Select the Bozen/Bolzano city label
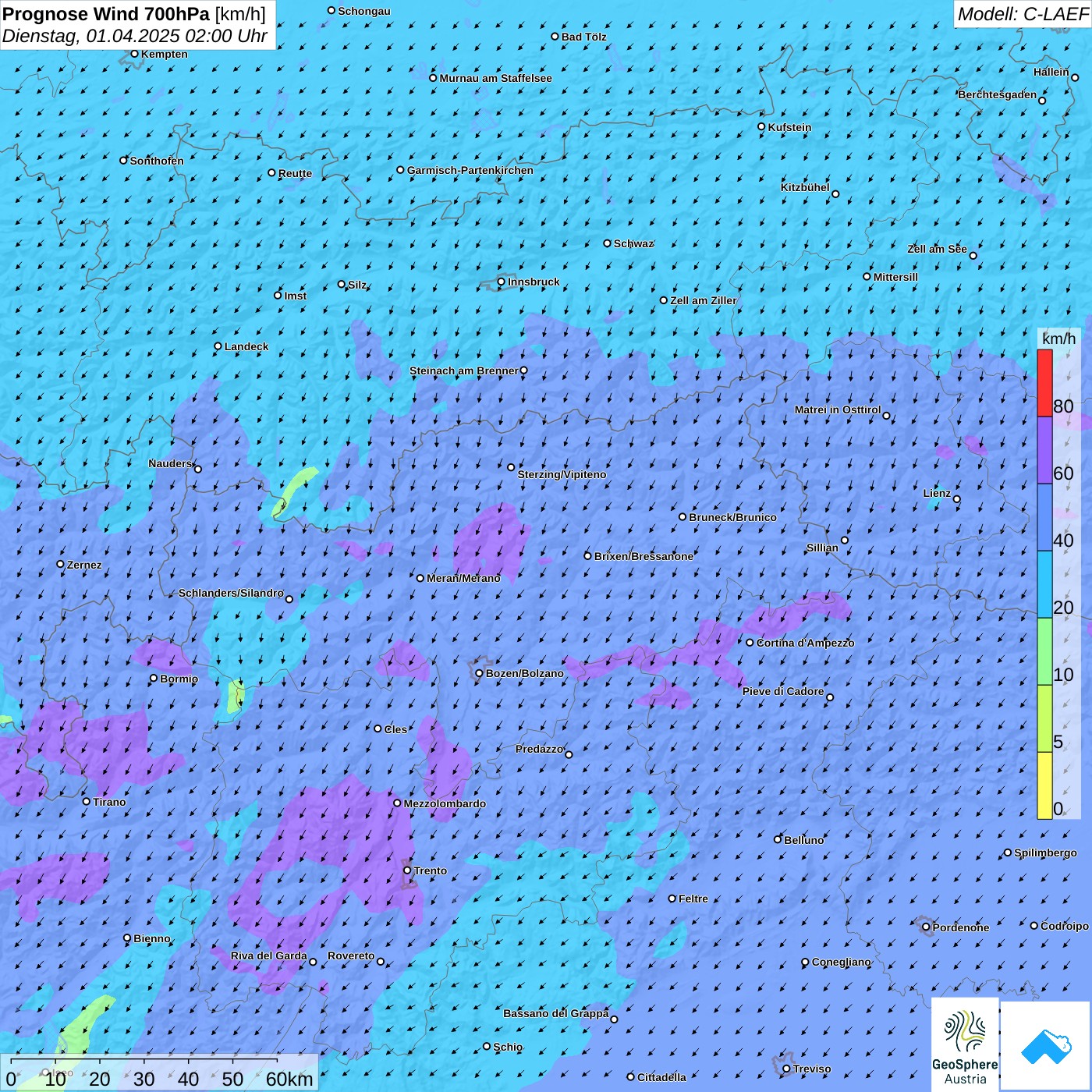Screen dimensions: 1092x1092 click(x=524, y=673)
